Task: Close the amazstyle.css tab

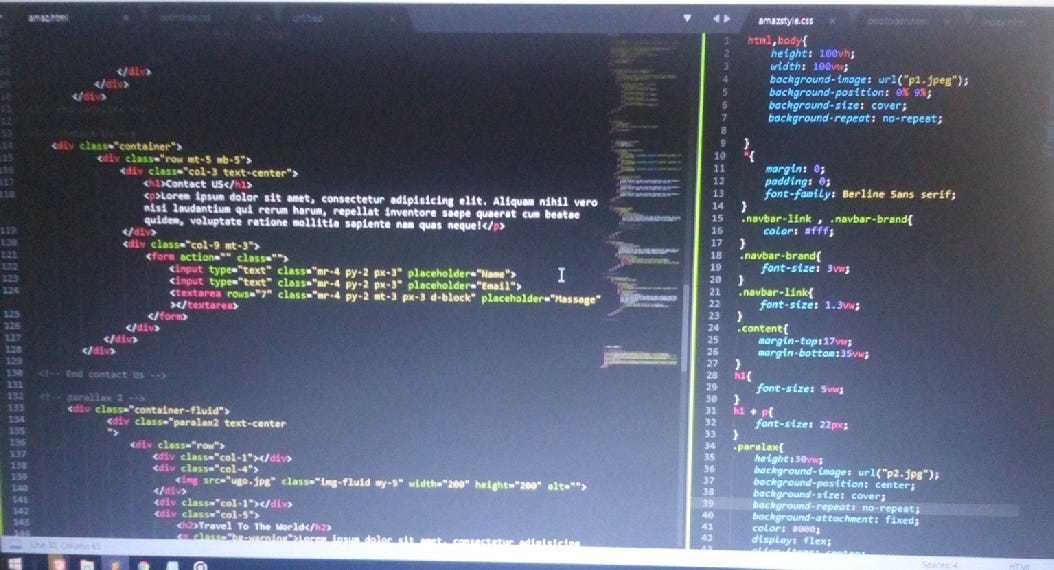Action: pyautogui.click(x=833, y=21)
